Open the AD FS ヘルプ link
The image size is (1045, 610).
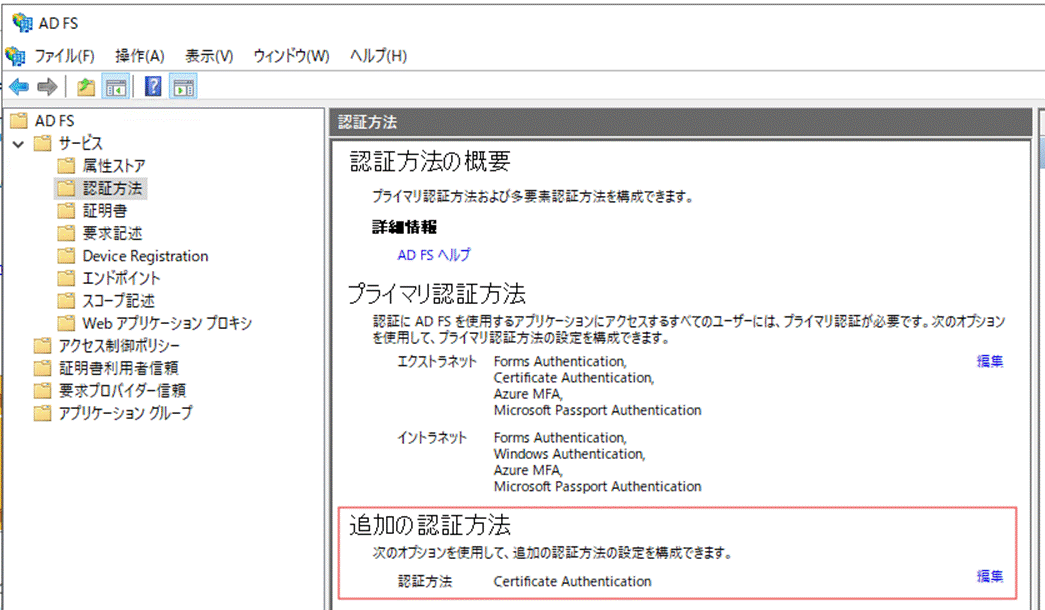(x=434, y=255)
